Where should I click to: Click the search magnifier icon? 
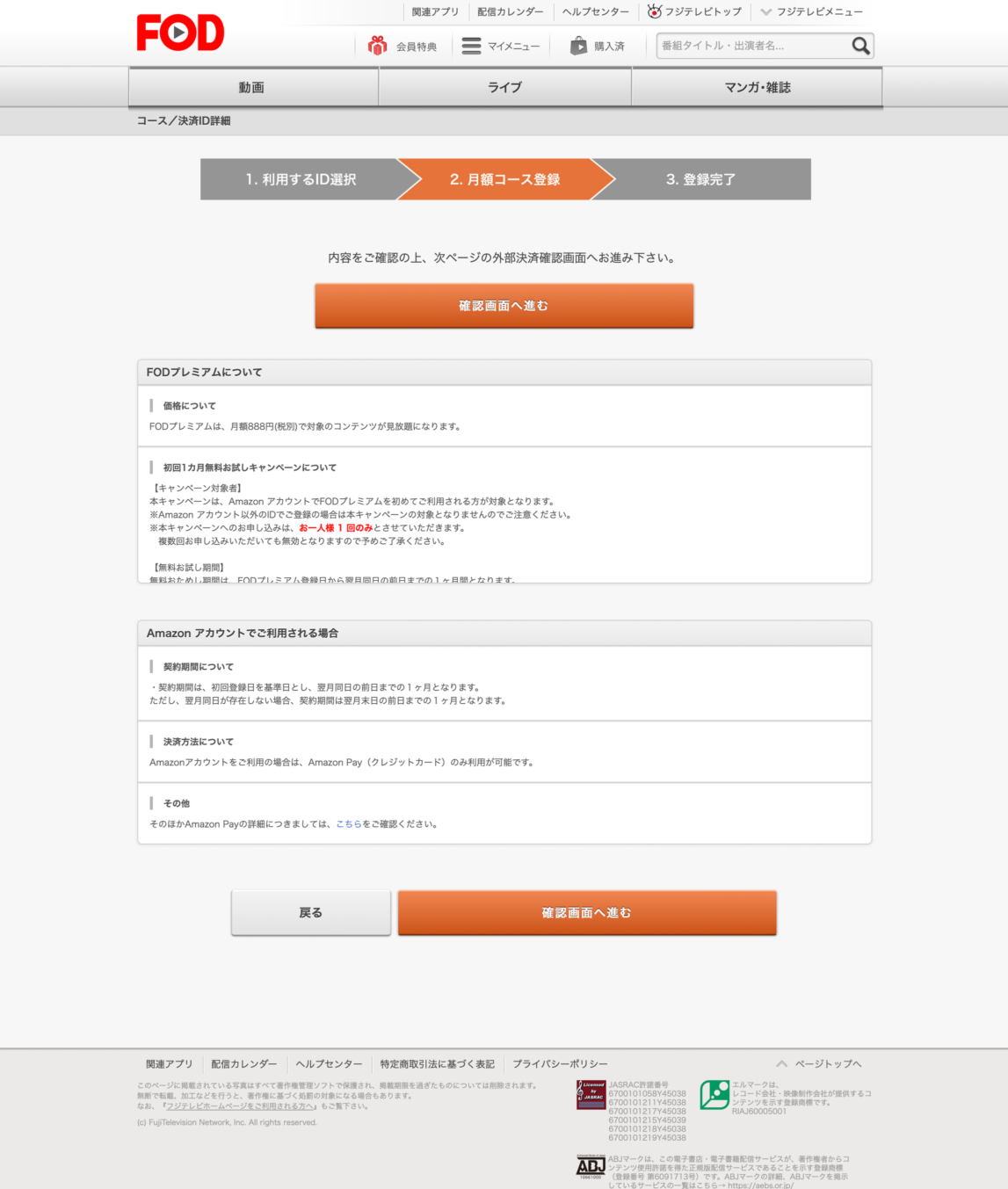(x=860, y=46)
